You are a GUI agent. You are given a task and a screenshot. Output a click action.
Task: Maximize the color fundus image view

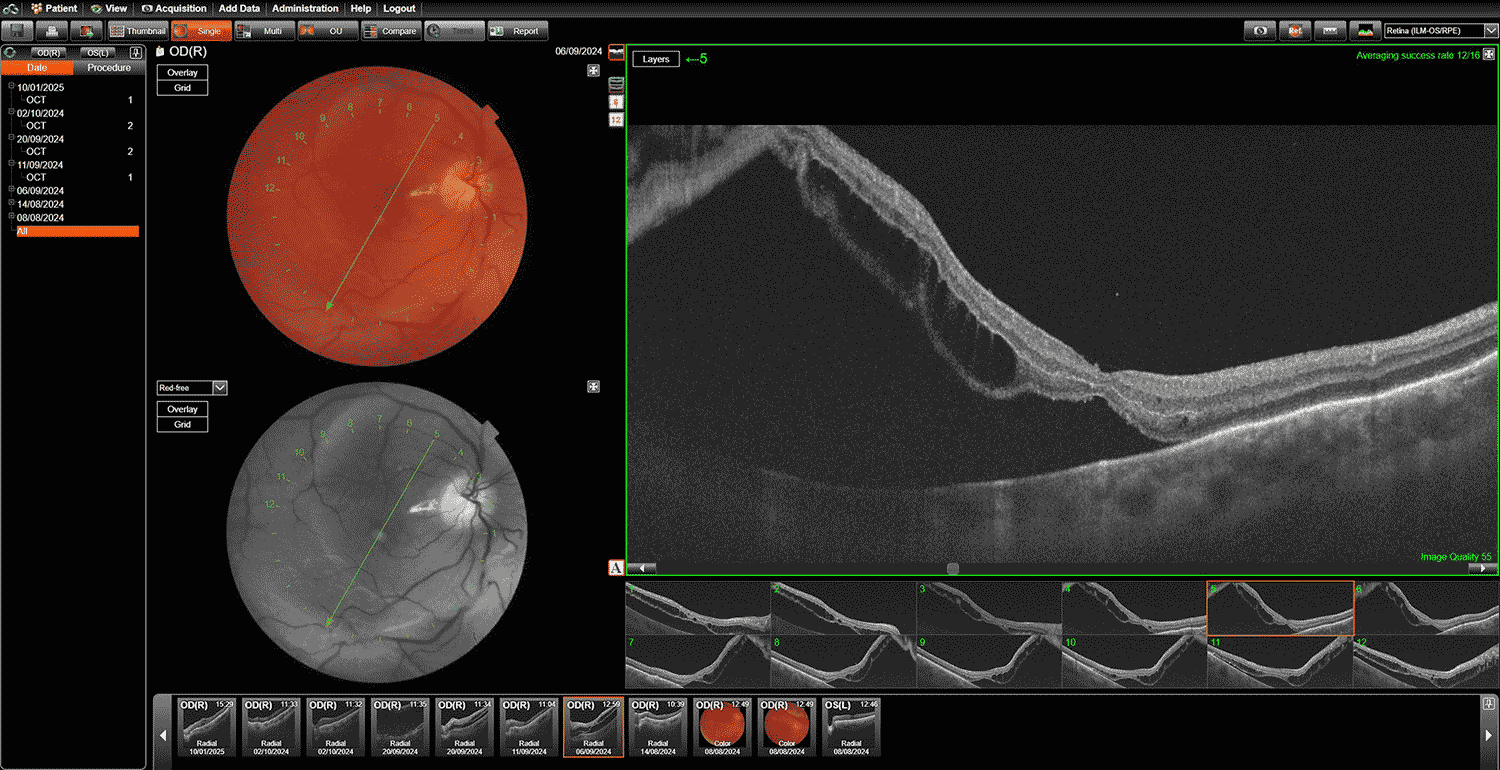(x=593, y=70)
